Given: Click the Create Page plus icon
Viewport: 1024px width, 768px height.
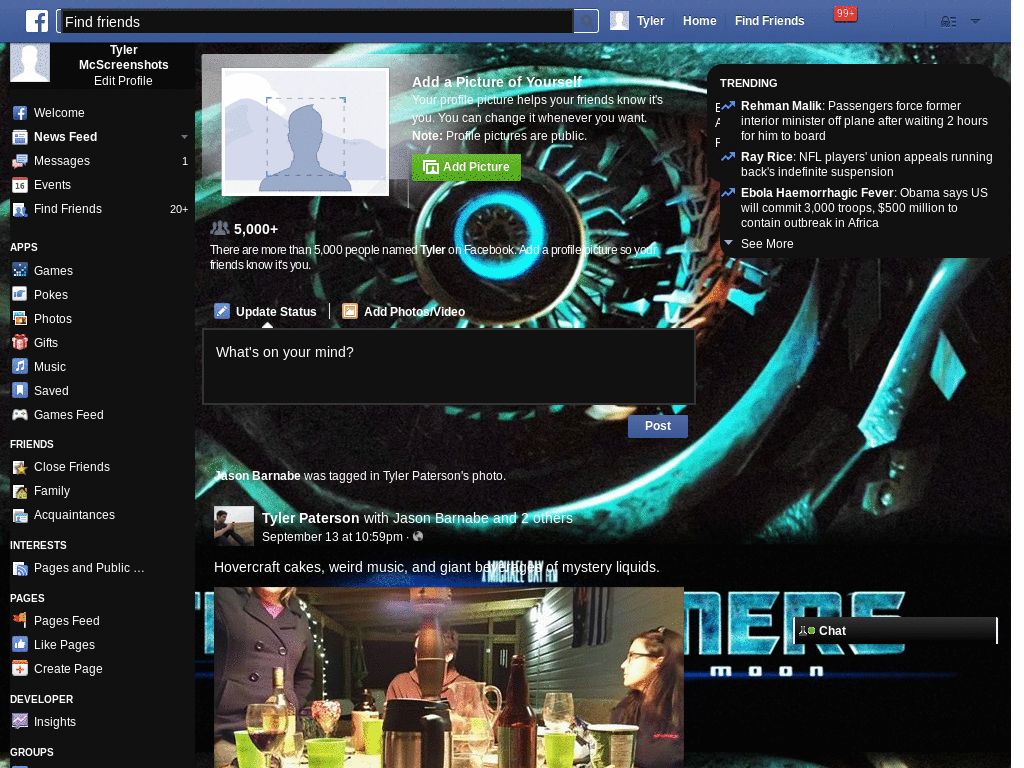Looking at the screenshot, I should pyautogui.click(x=20, y=668).
